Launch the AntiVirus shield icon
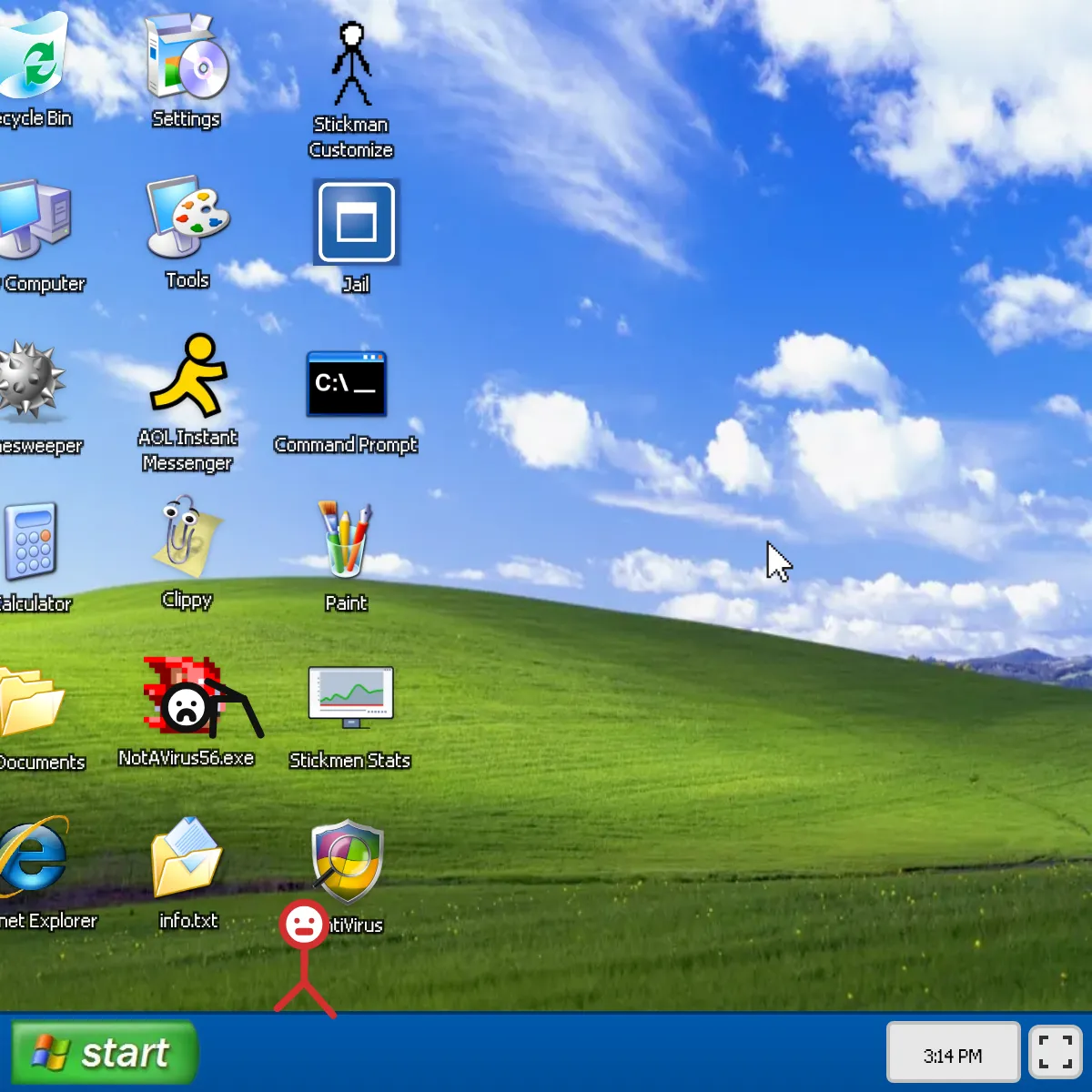This screenshot has height=1092, width=1092. (348, 861)
